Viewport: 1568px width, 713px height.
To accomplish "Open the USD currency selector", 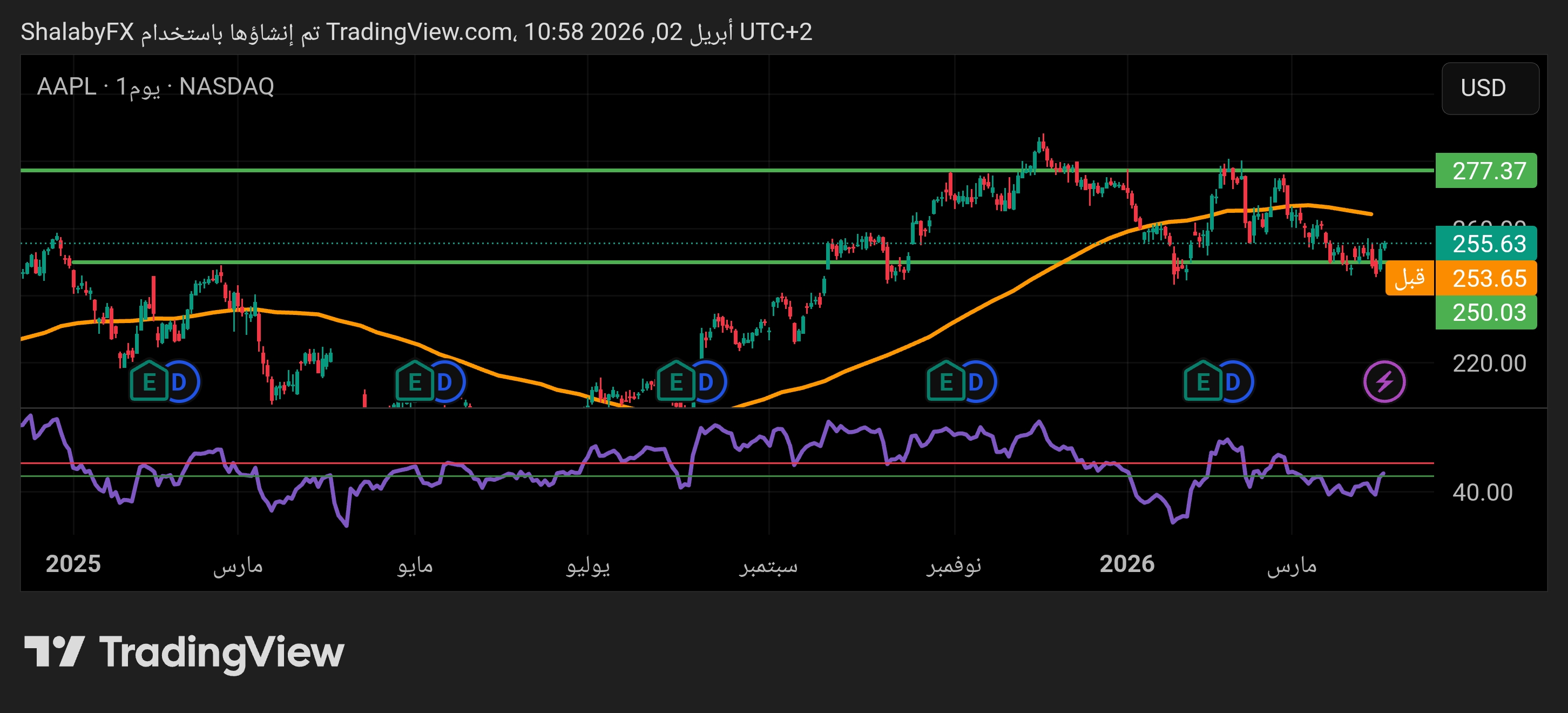I will pos(1490,88).
